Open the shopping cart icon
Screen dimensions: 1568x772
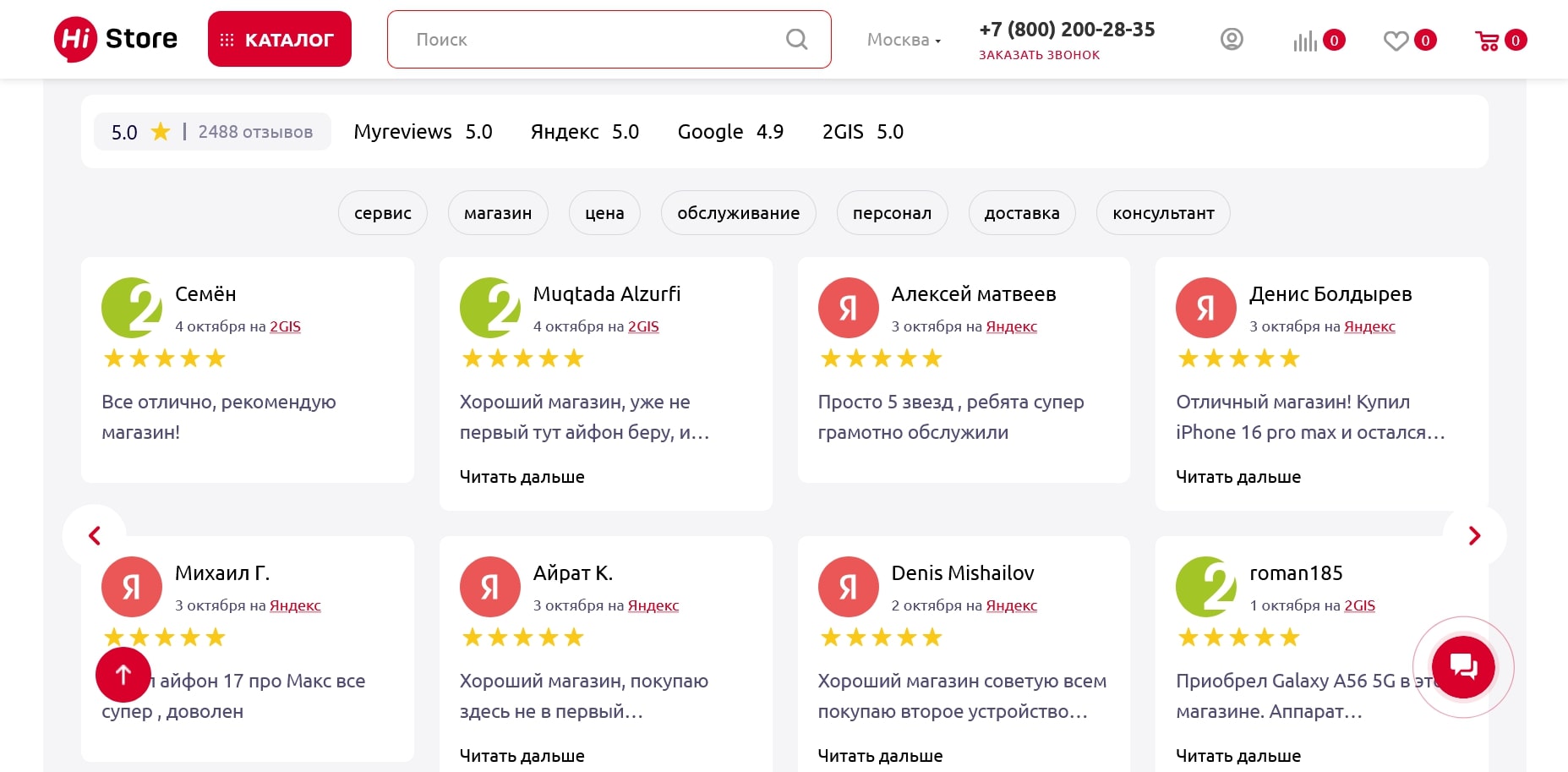(x=1487, y=41)
